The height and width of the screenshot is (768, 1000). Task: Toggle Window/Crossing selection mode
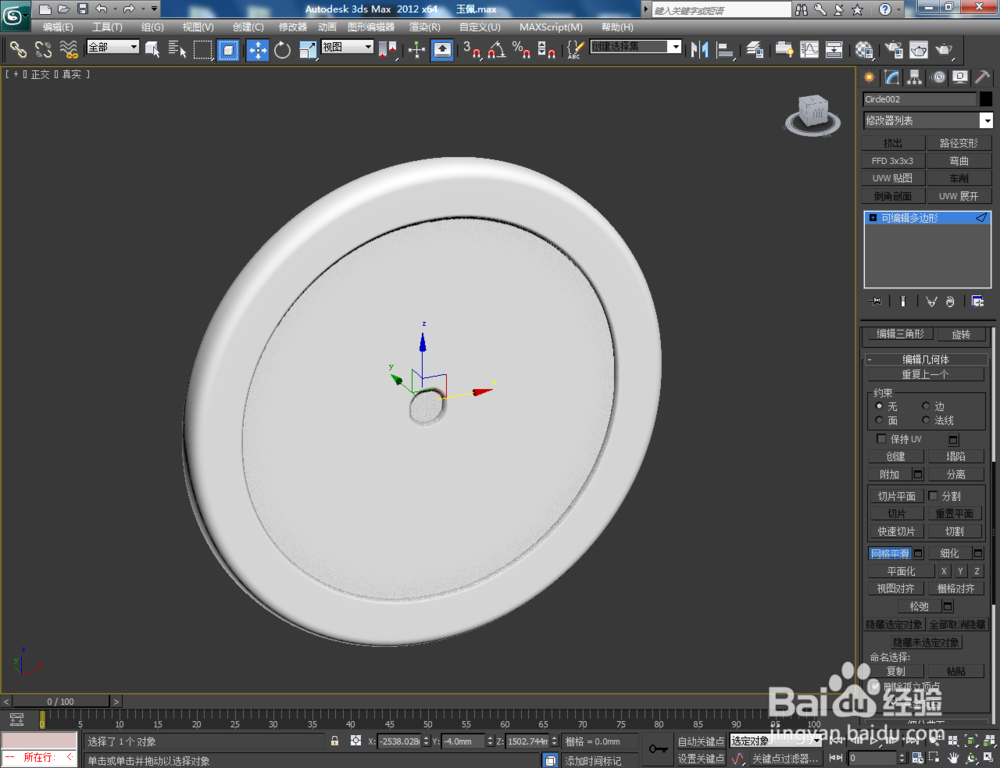point(228,49)
